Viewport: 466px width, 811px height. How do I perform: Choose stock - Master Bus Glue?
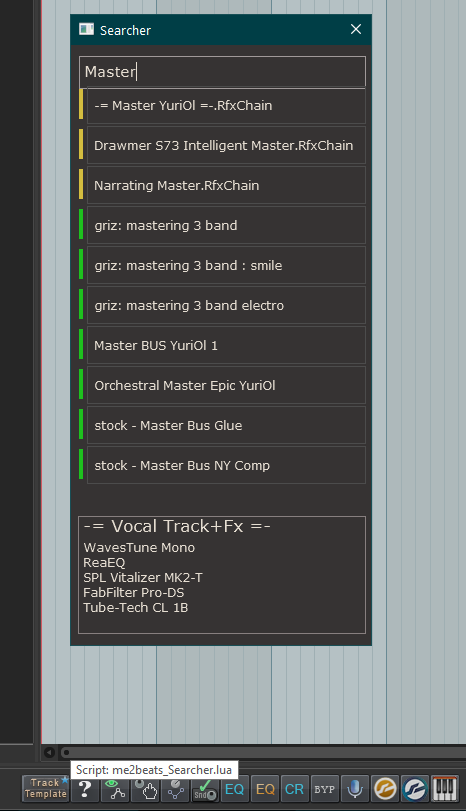click(x=226, y=425)
